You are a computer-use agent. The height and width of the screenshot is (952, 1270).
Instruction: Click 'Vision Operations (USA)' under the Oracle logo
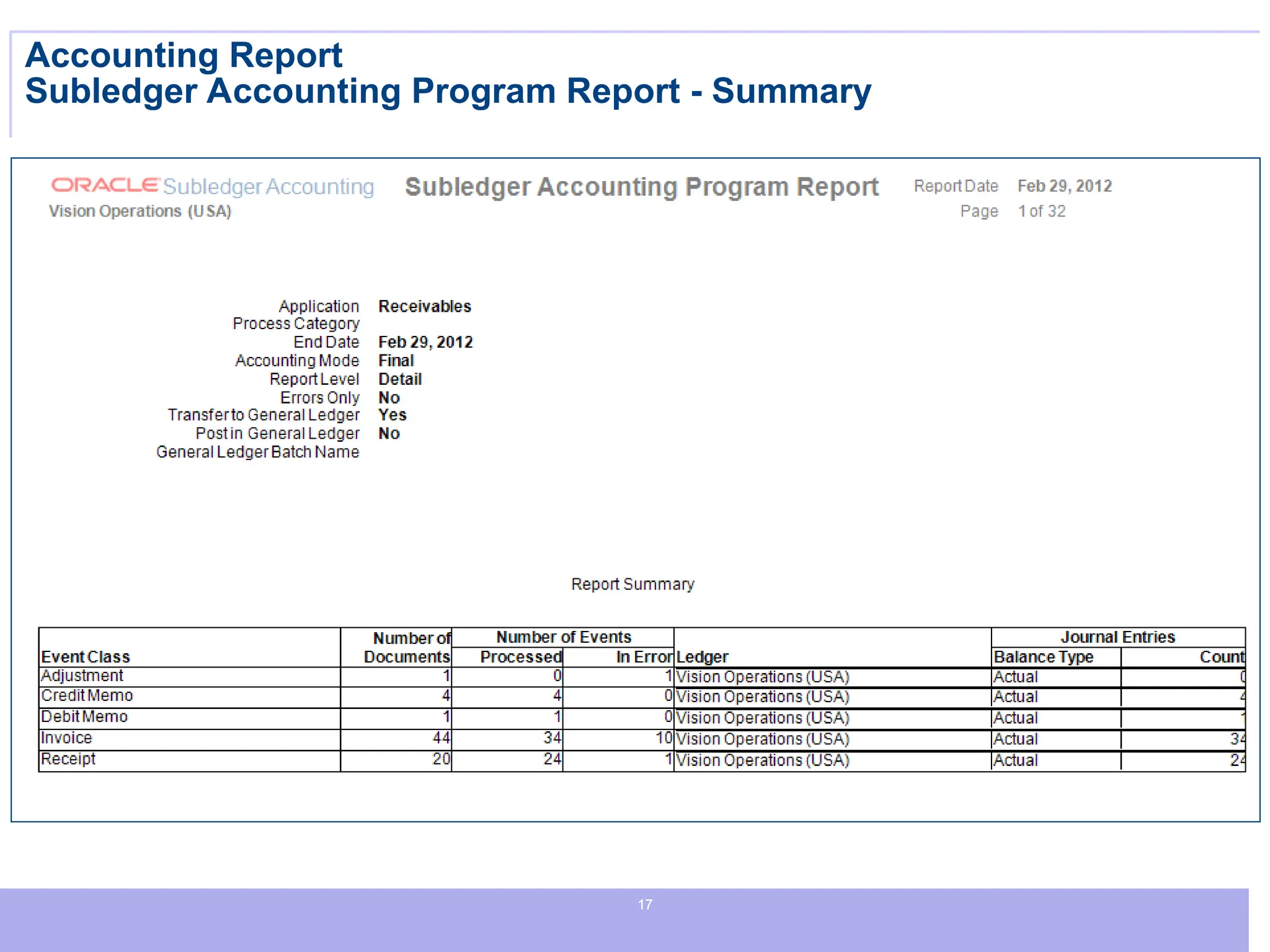pos(140,211)
